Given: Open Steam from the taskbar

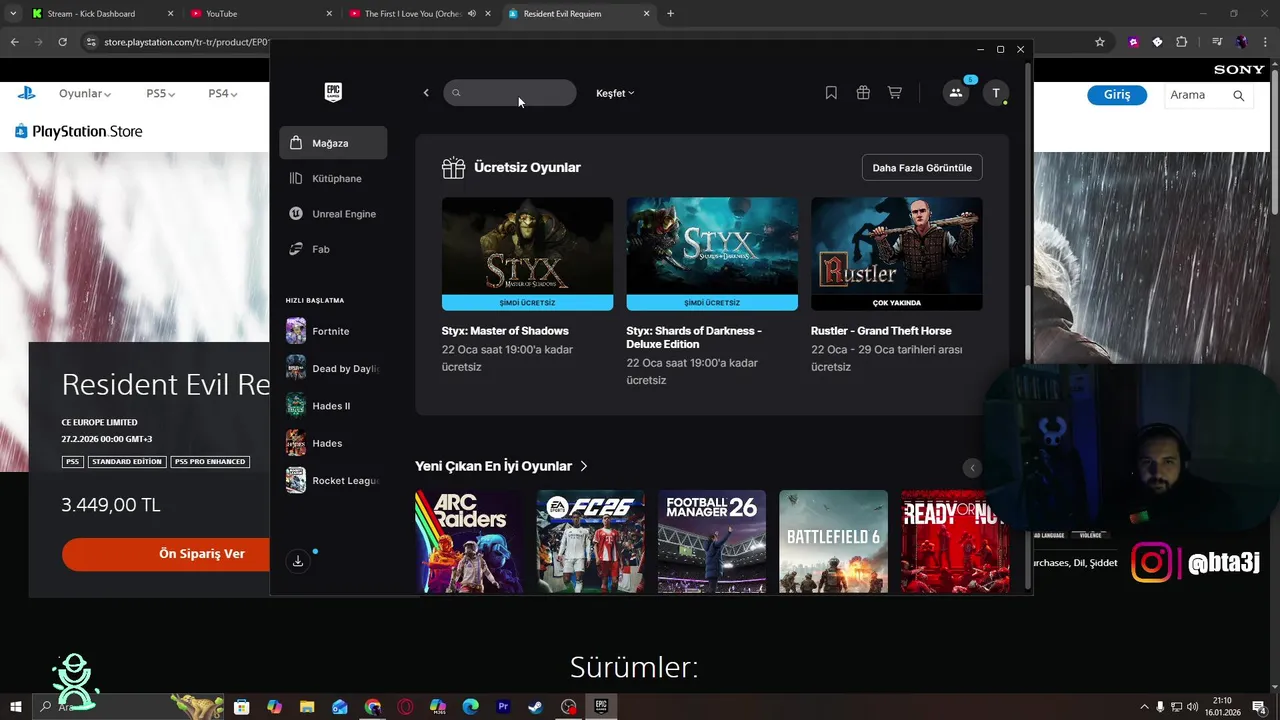Looking at the screenshot, I should point(536,707).
